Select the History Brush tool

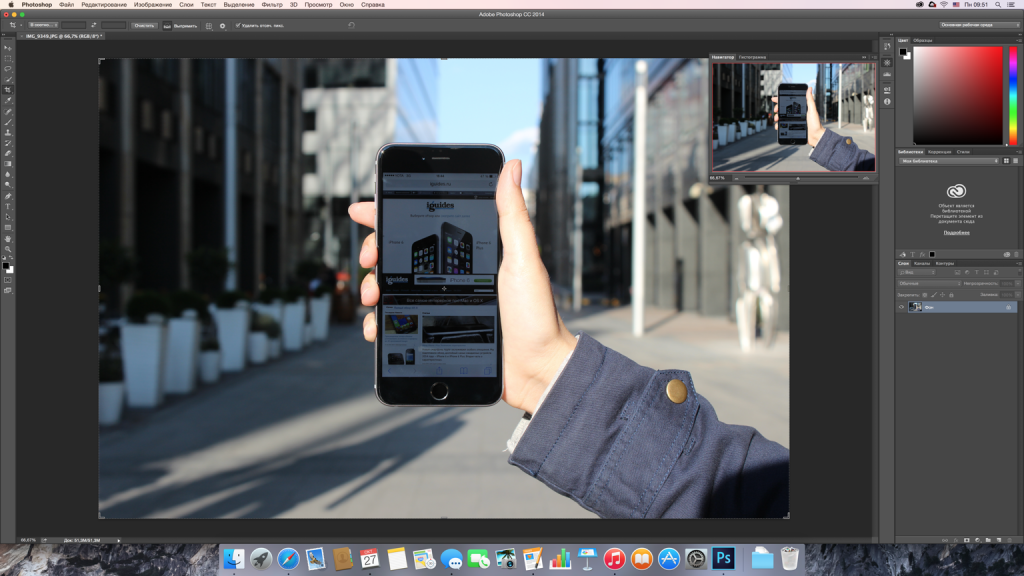click(8, 143)
